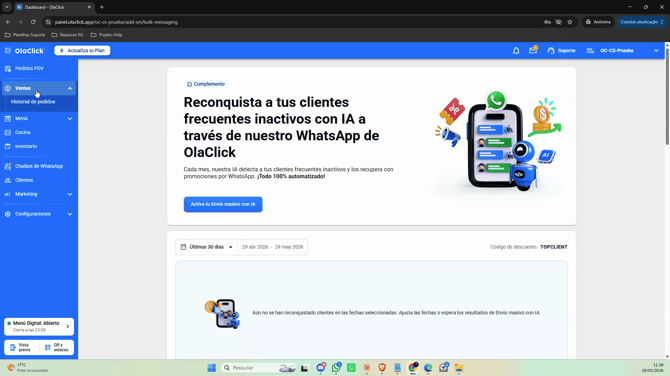Screen dimensions: 670x376
Task: Click the address bar URL
Action: click(116, 22)
